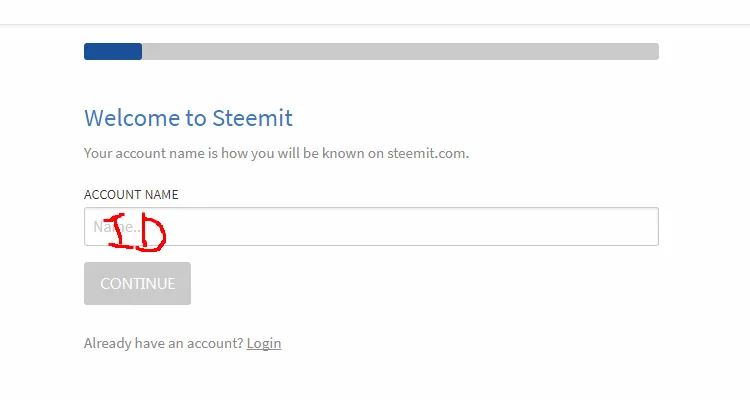
Task: Click the "ACCOUNT NAME" field label
Action: pos(131,194)
